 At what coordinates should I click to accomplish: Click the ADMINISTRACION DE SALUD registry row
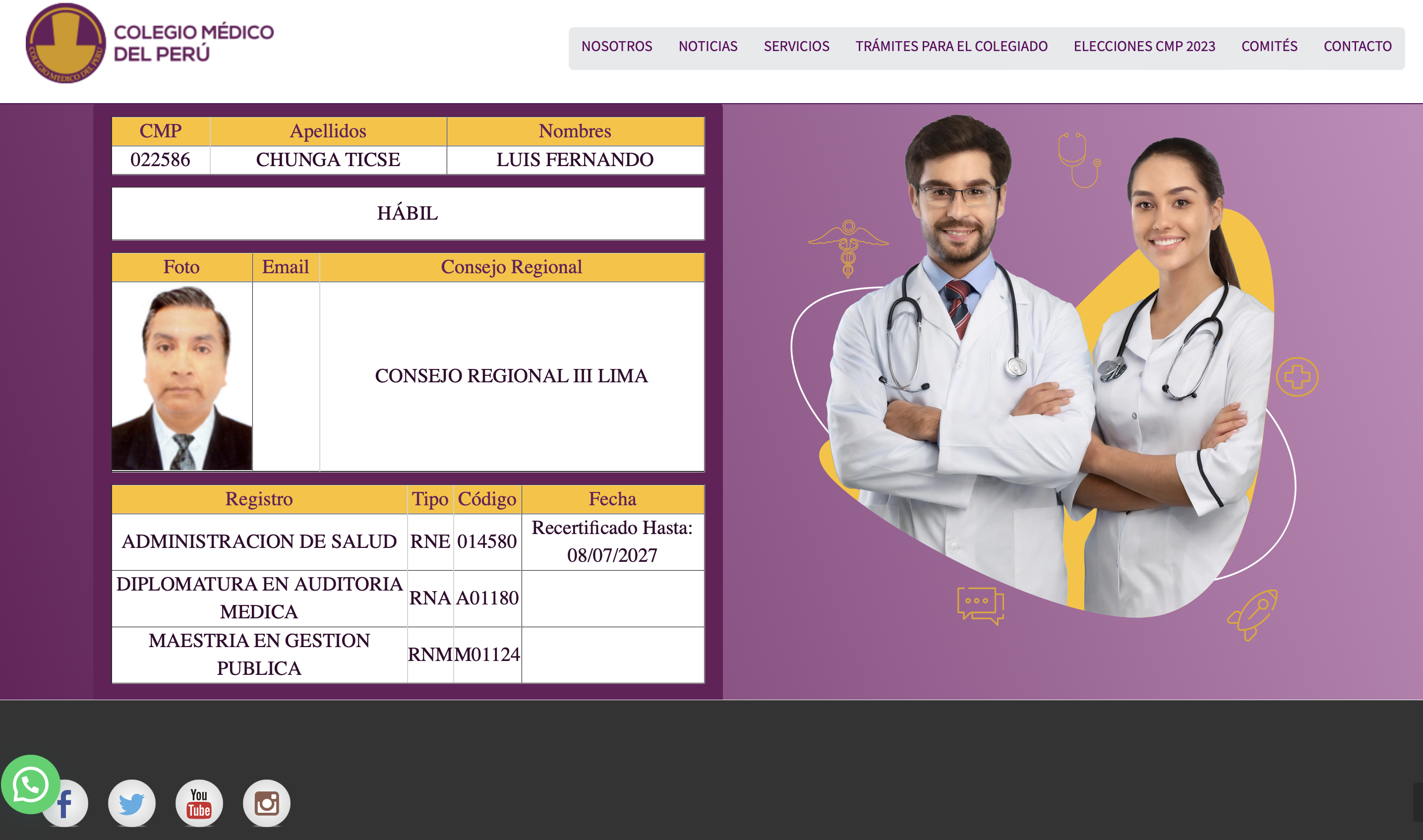pyautogui.click(x=259, y=541)
